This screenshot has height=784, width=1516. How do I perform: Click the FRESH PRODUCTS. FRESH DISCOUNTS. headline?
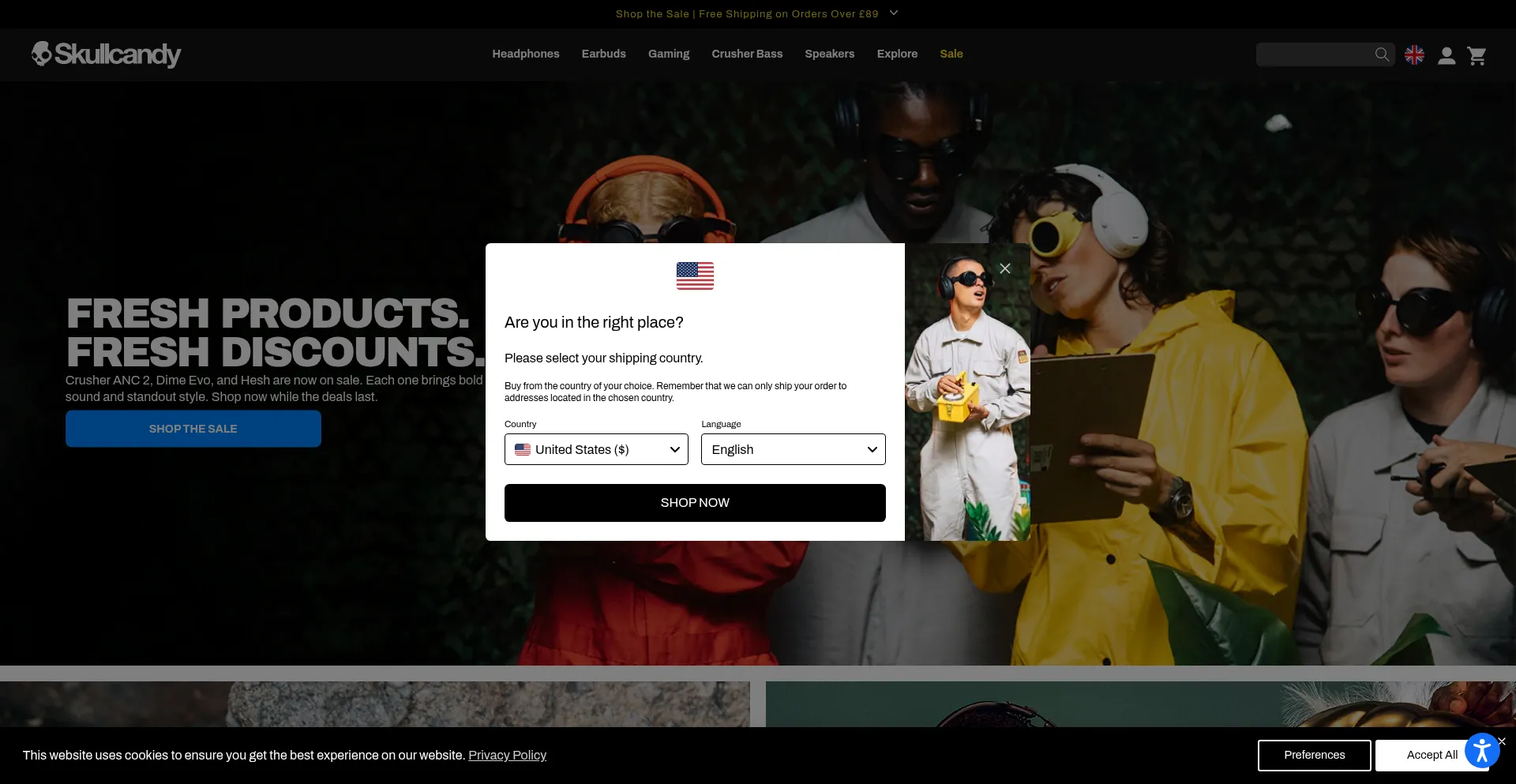click(x=276, y=332)
